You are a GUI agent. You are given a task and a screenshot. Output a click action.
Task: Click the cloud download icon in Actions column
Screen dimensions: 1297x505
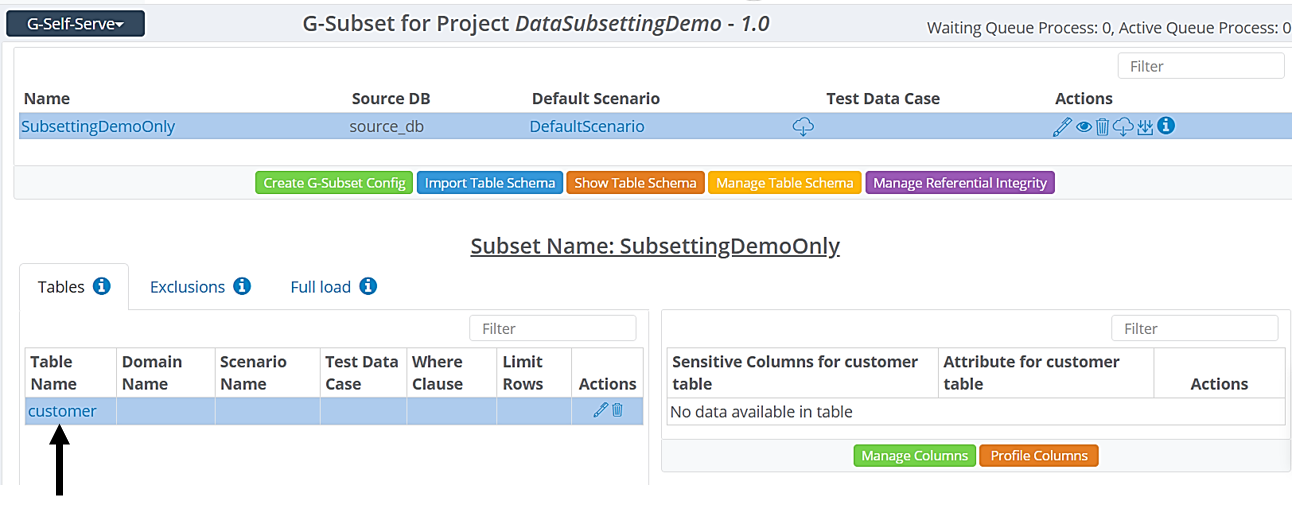click(x=1123, y=127)
